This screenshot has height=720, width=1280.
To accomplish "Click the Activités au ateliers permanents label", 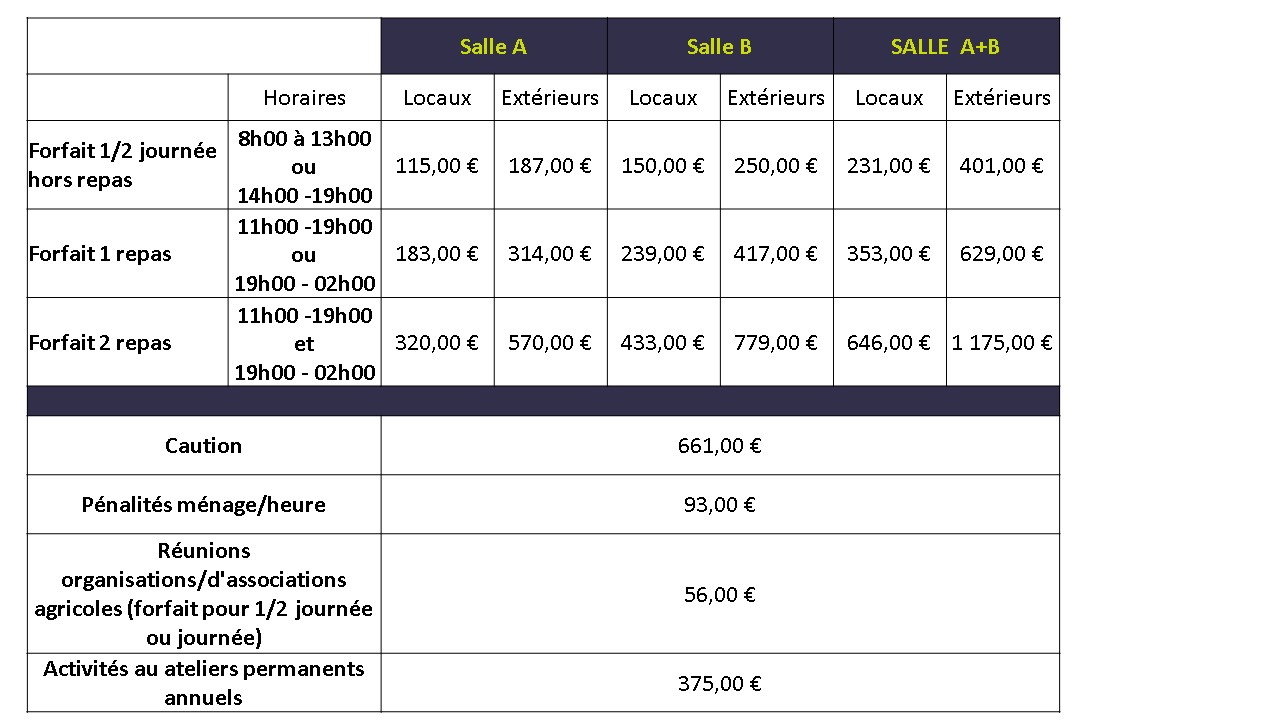I will 203,683.
